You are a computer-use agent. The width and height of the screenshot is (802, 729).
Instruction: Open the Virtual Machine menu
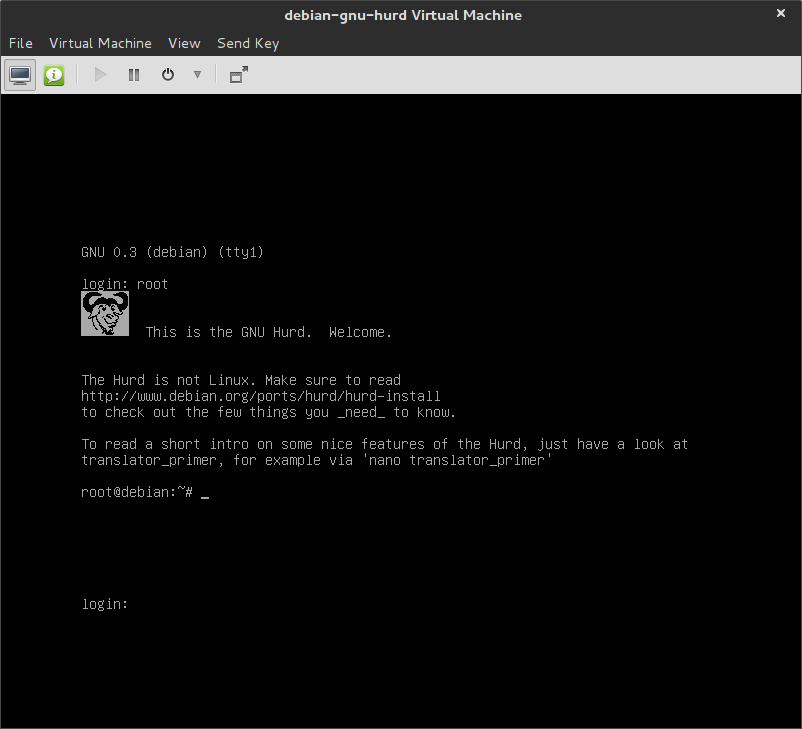point(100,43)
